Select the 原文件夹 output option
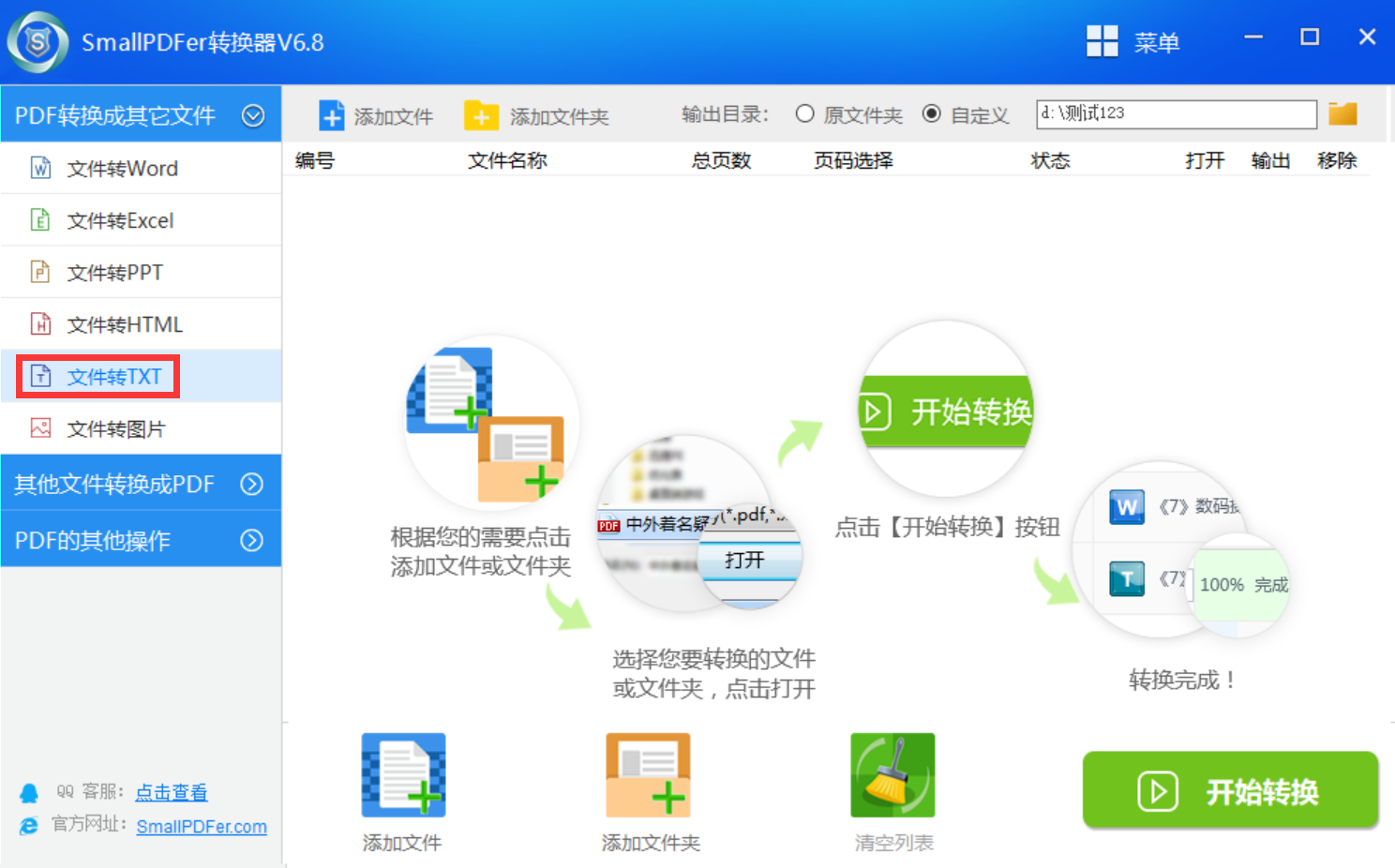Screen dimensions: 1395x868 pyautogui.click(x=804, y=113)
